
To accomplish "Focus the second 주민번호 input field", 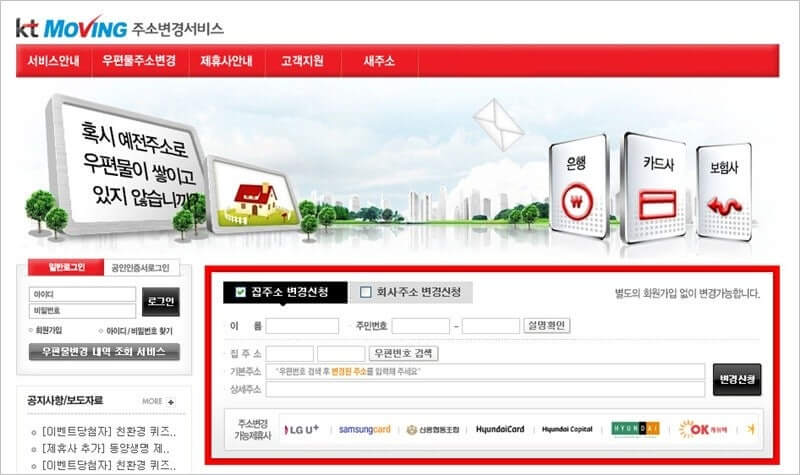I will (x=491, y=326).
